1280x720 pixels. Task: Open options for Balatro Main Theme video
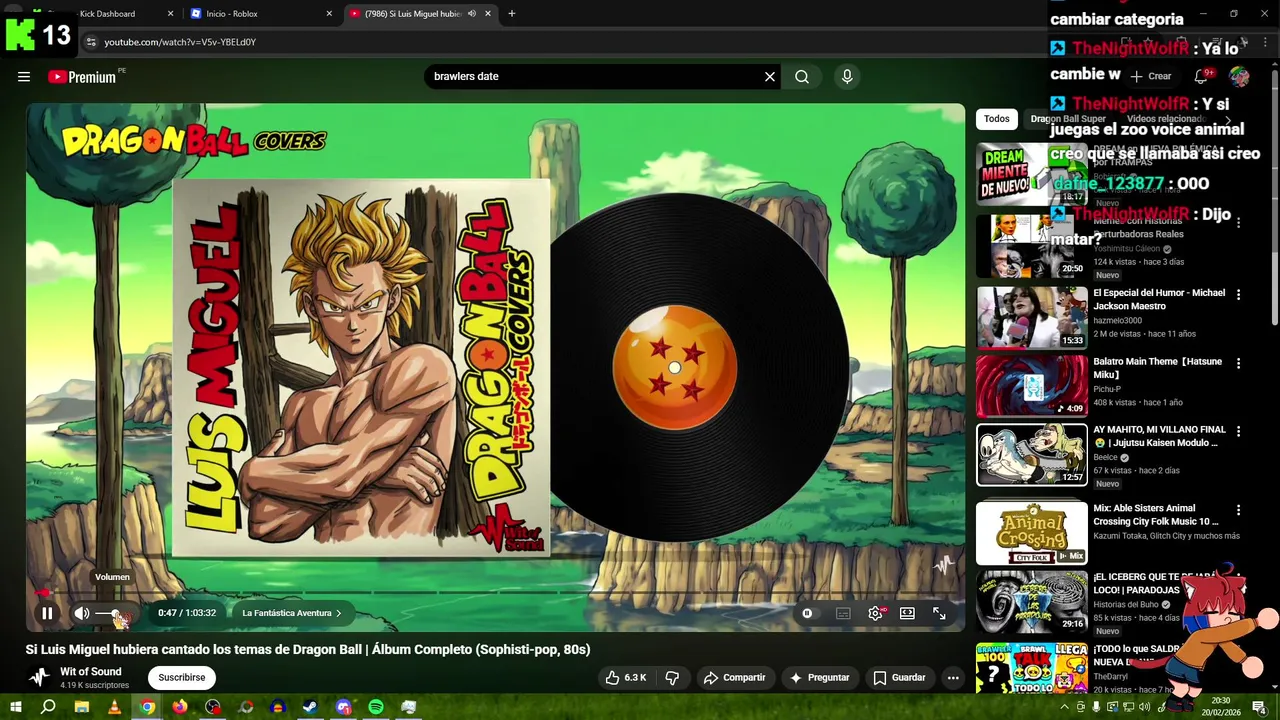(x=1238, y=364)
